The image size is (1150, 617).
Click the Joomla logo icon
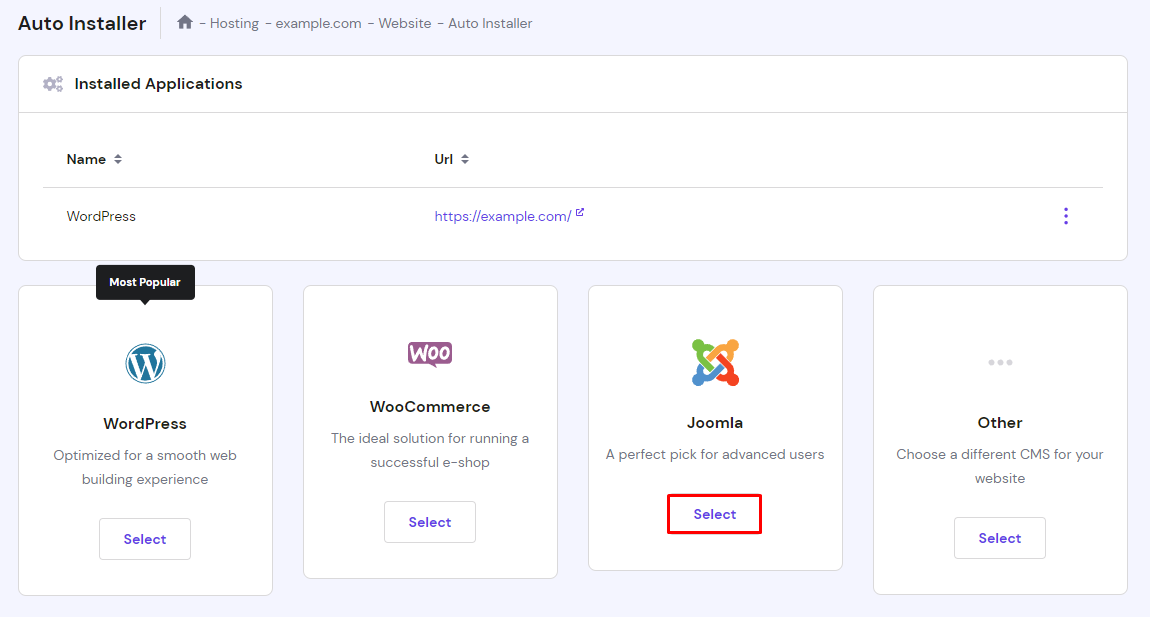pyautogui.click(x=715, y=363)
